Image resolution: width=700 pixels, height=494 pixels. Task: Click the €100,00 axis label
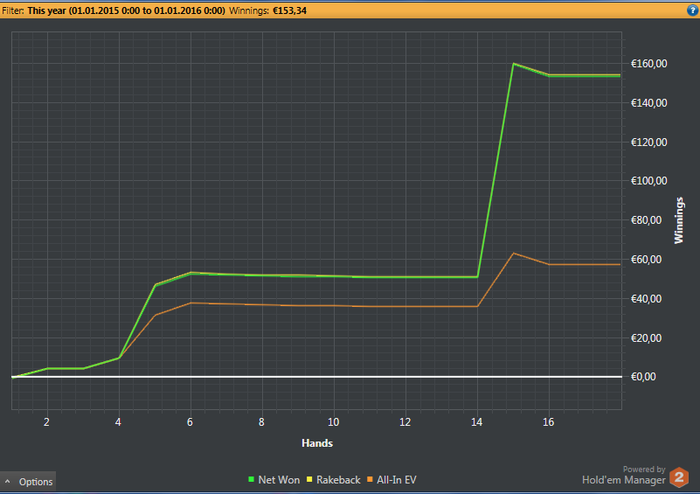pos(649,181)
